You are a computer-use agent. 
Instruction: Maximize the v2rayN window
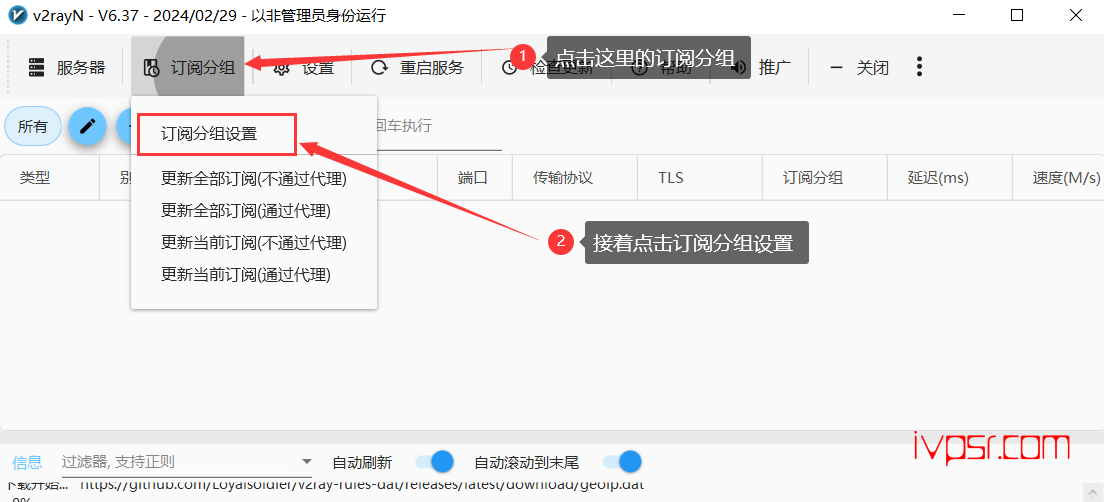pos(1017,15)
